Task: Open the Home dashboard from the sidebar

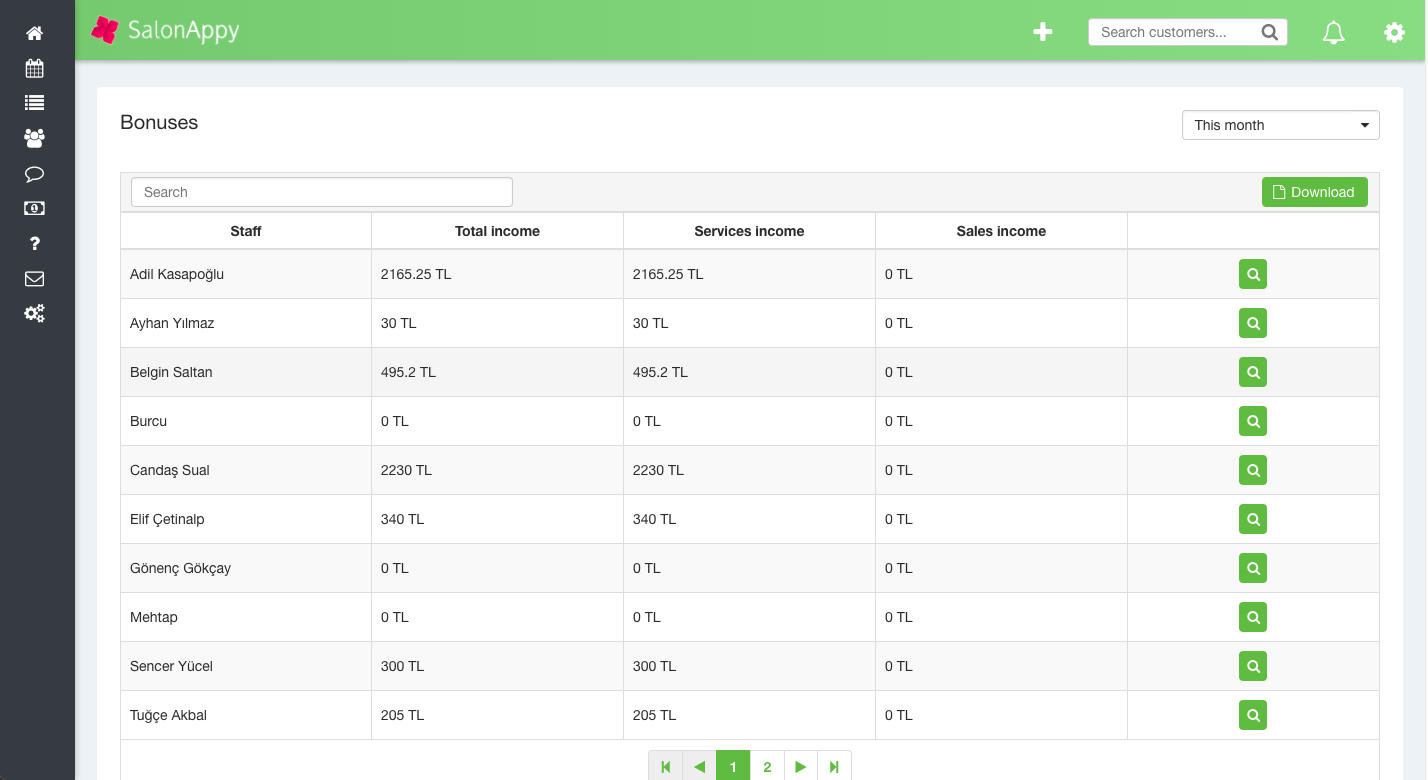Action: [34, 32]
